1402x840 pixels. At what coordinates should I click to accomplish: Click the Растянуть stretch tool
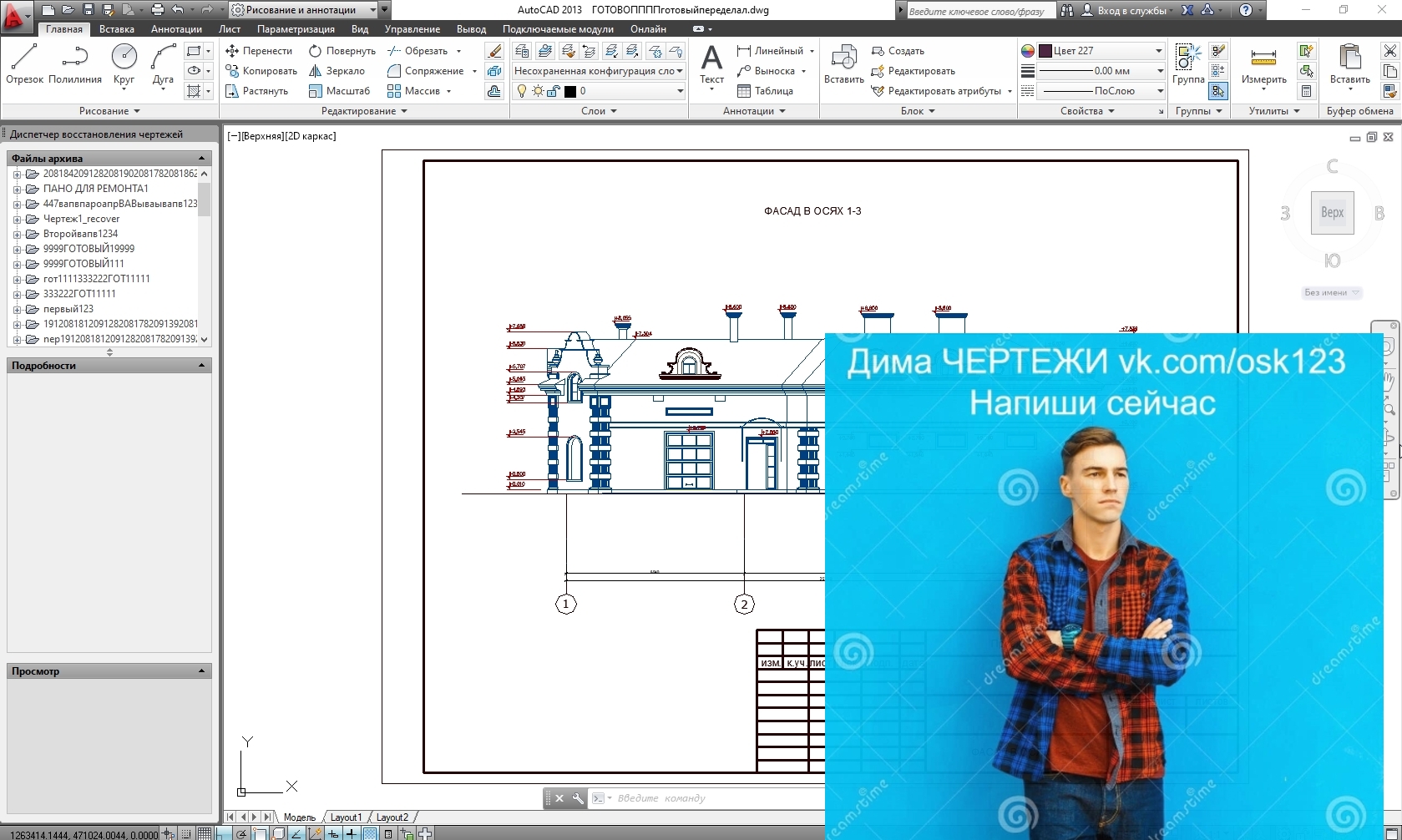tap(257, 91)
